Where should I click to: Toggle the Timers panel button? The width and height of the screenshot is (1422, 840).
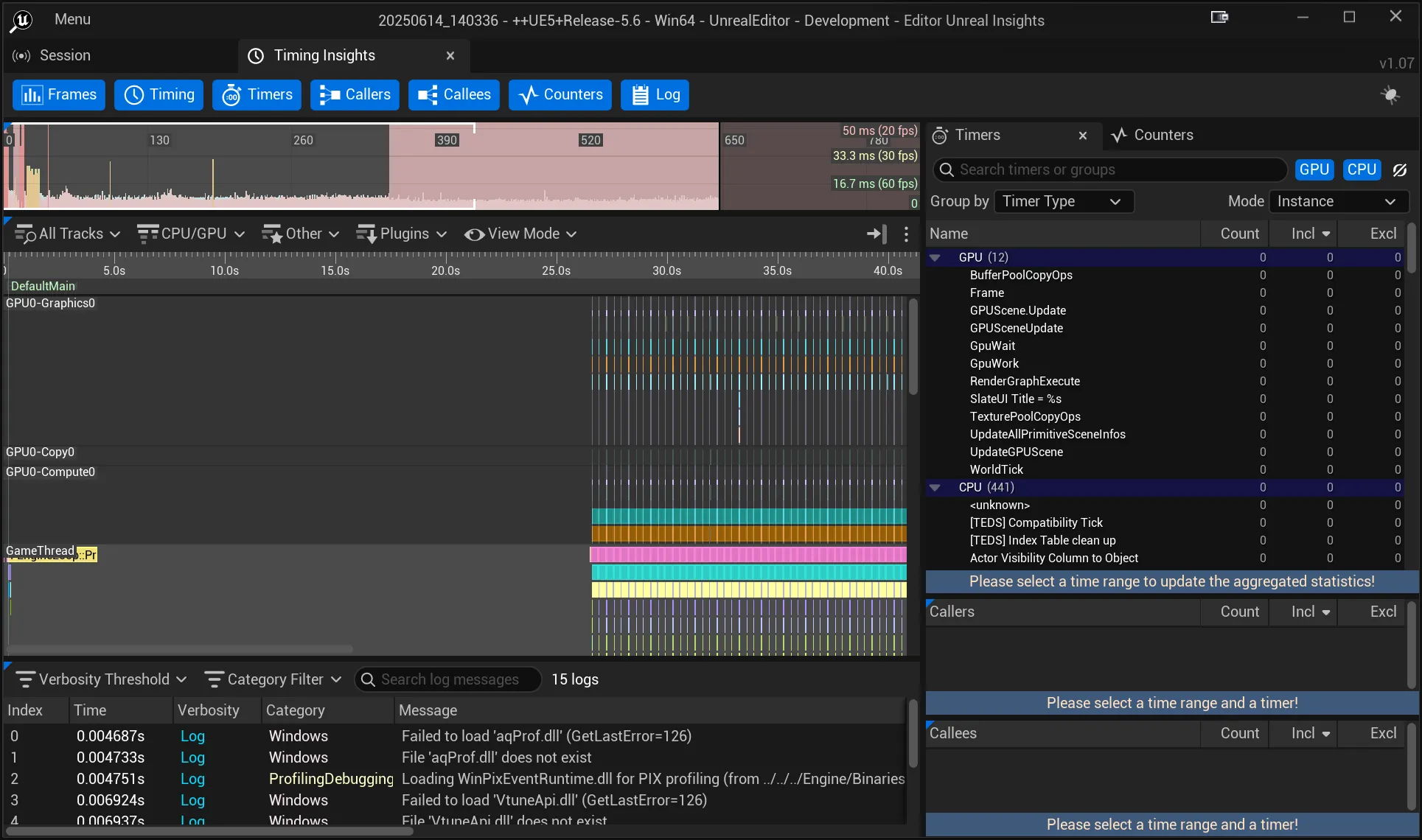click(x=257, y=95)
